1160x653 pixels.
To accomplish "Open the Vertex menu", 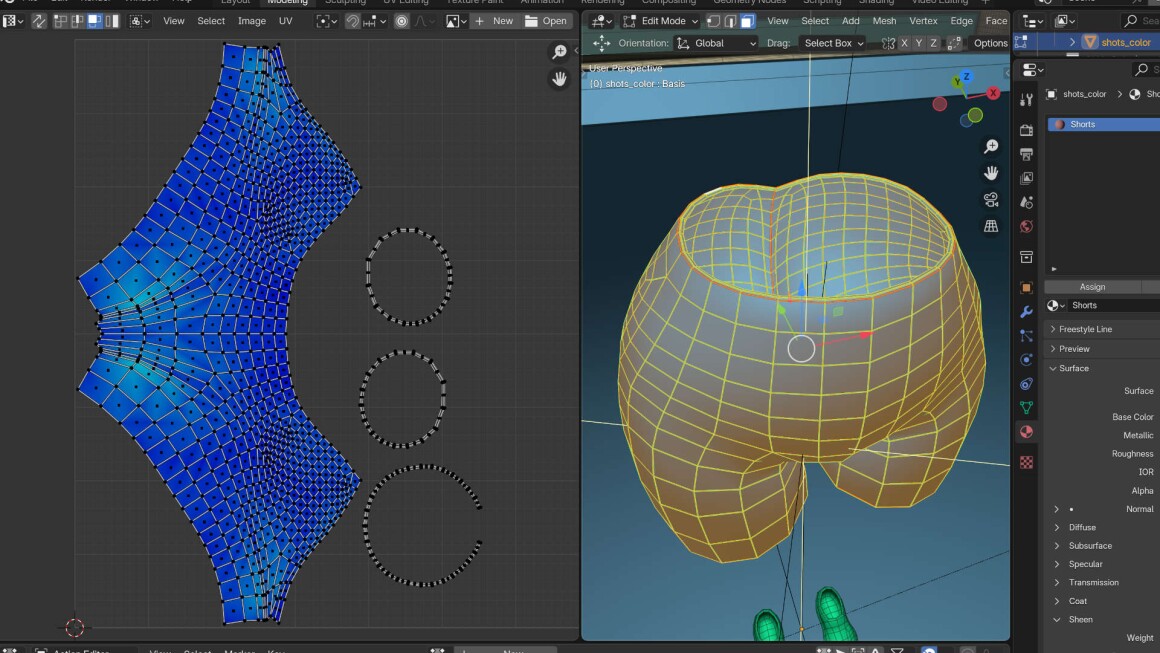I will (x=923, y=21).
